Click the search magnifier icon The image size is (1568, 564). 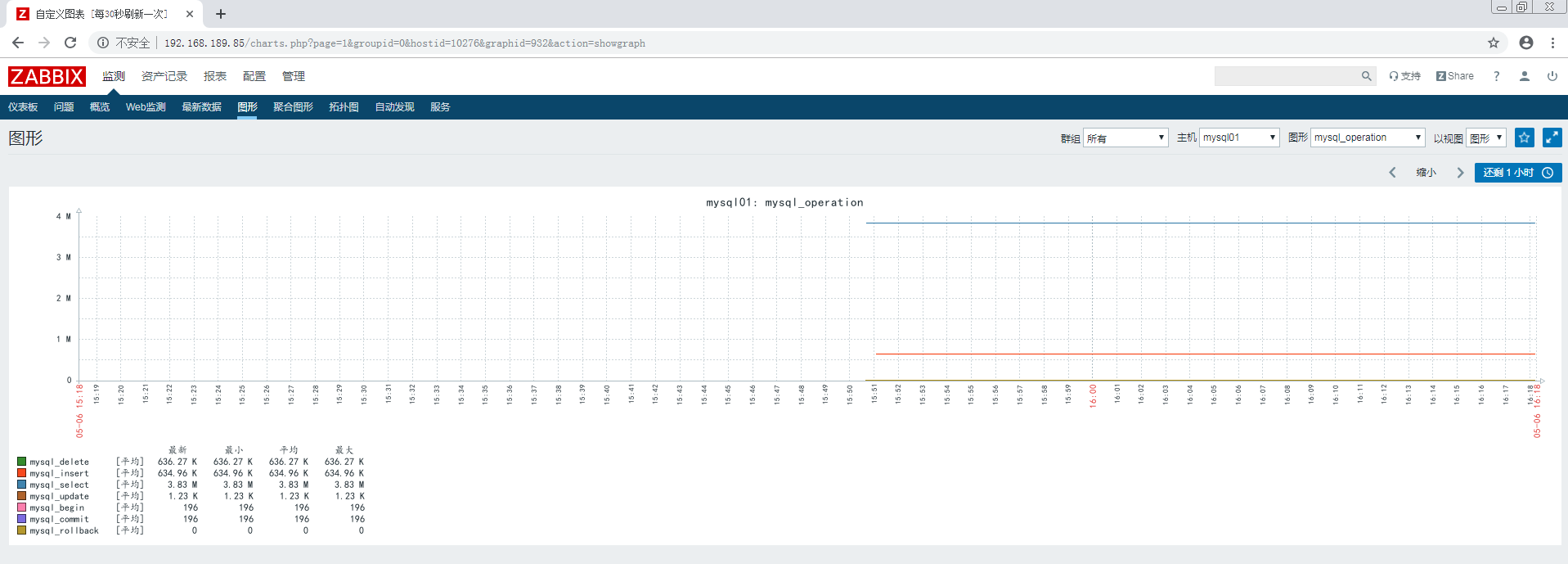(1366, 76)
